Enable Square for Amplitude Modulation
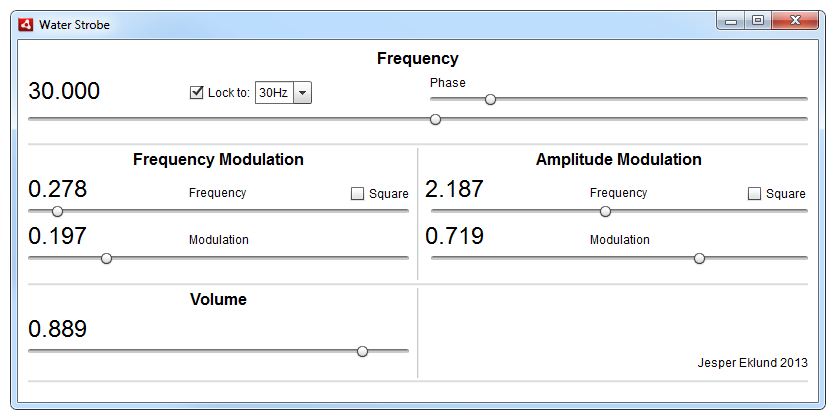Screen dimensions: 833x420 click(x=754, y=193)
